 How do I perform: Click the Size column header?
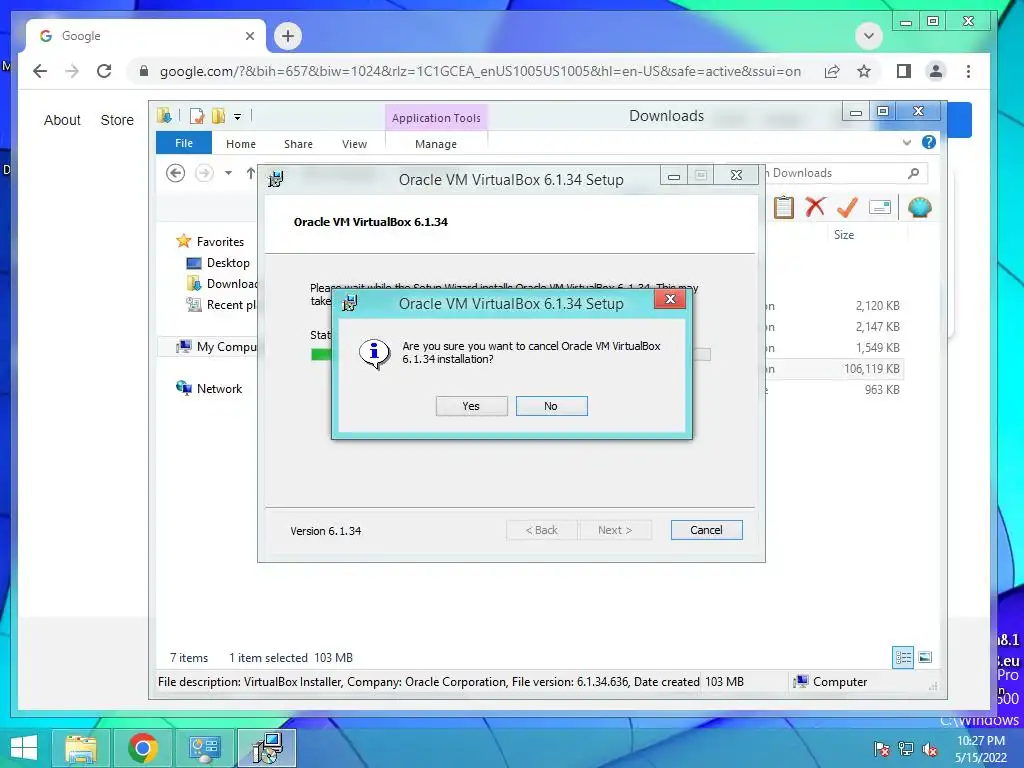[844, 234]
